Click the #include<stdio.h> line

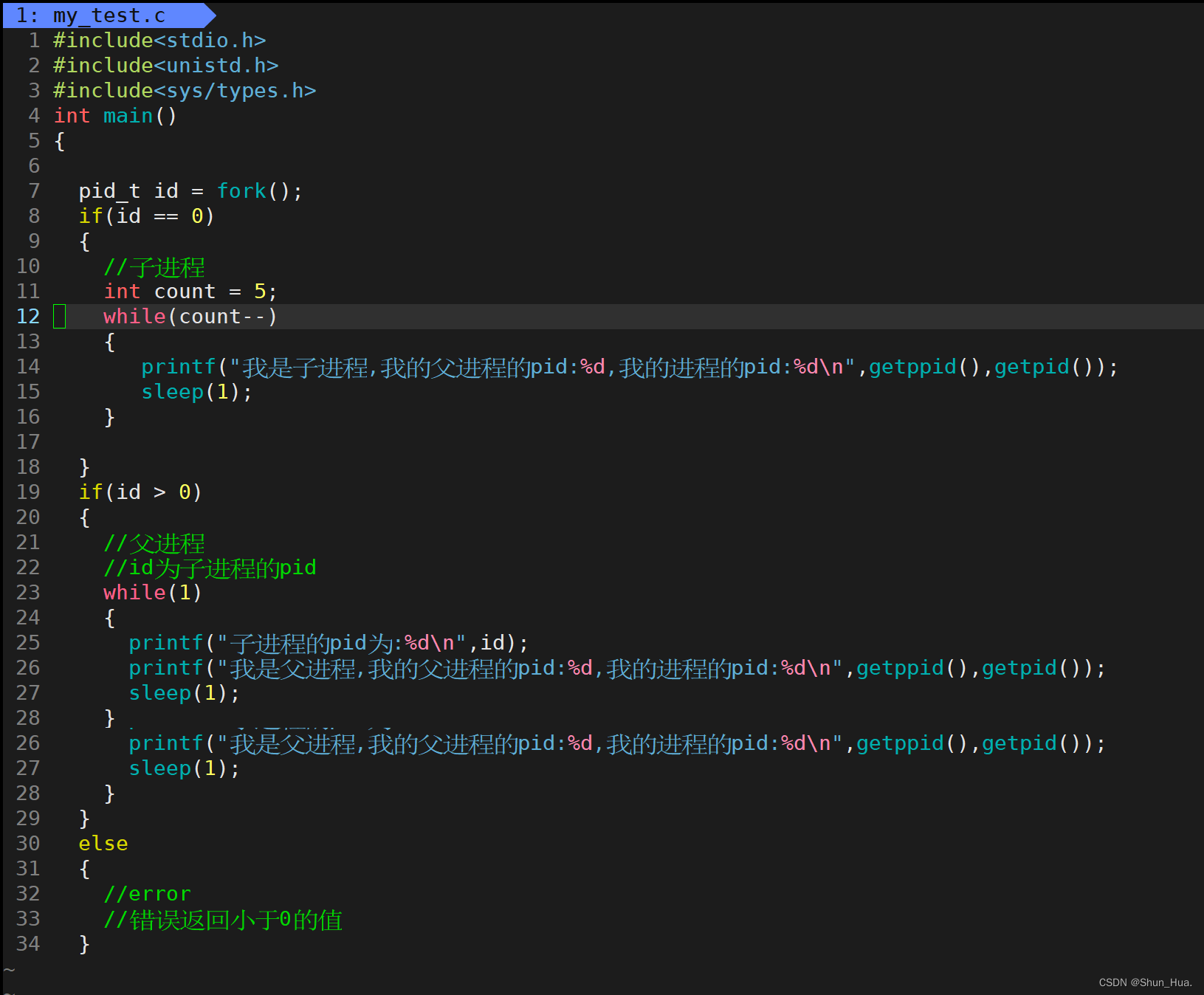159,41
